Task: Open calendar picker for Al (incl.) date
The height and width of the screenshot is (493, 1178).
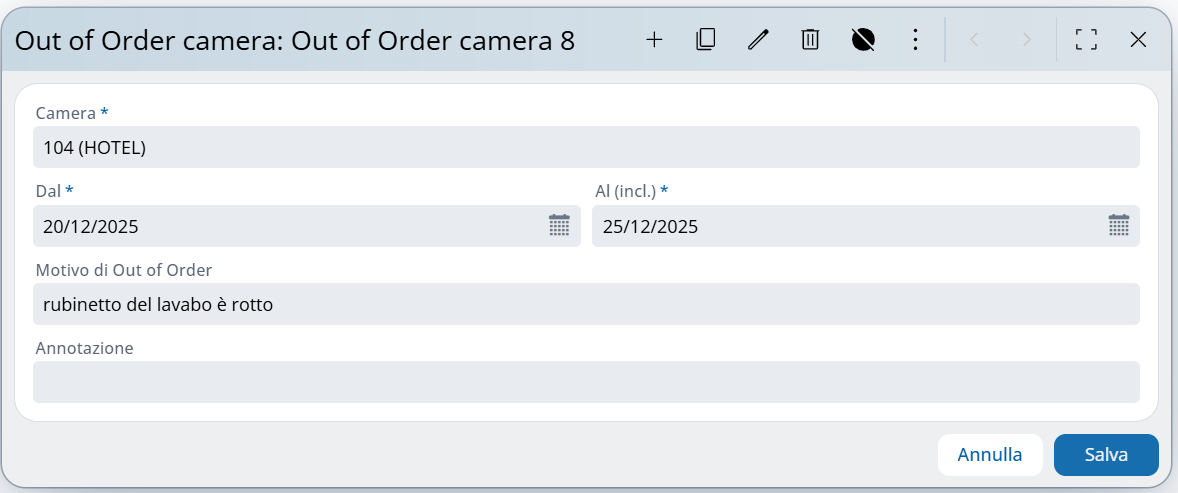Action: pyautogui.click(x=1119, y=226)
